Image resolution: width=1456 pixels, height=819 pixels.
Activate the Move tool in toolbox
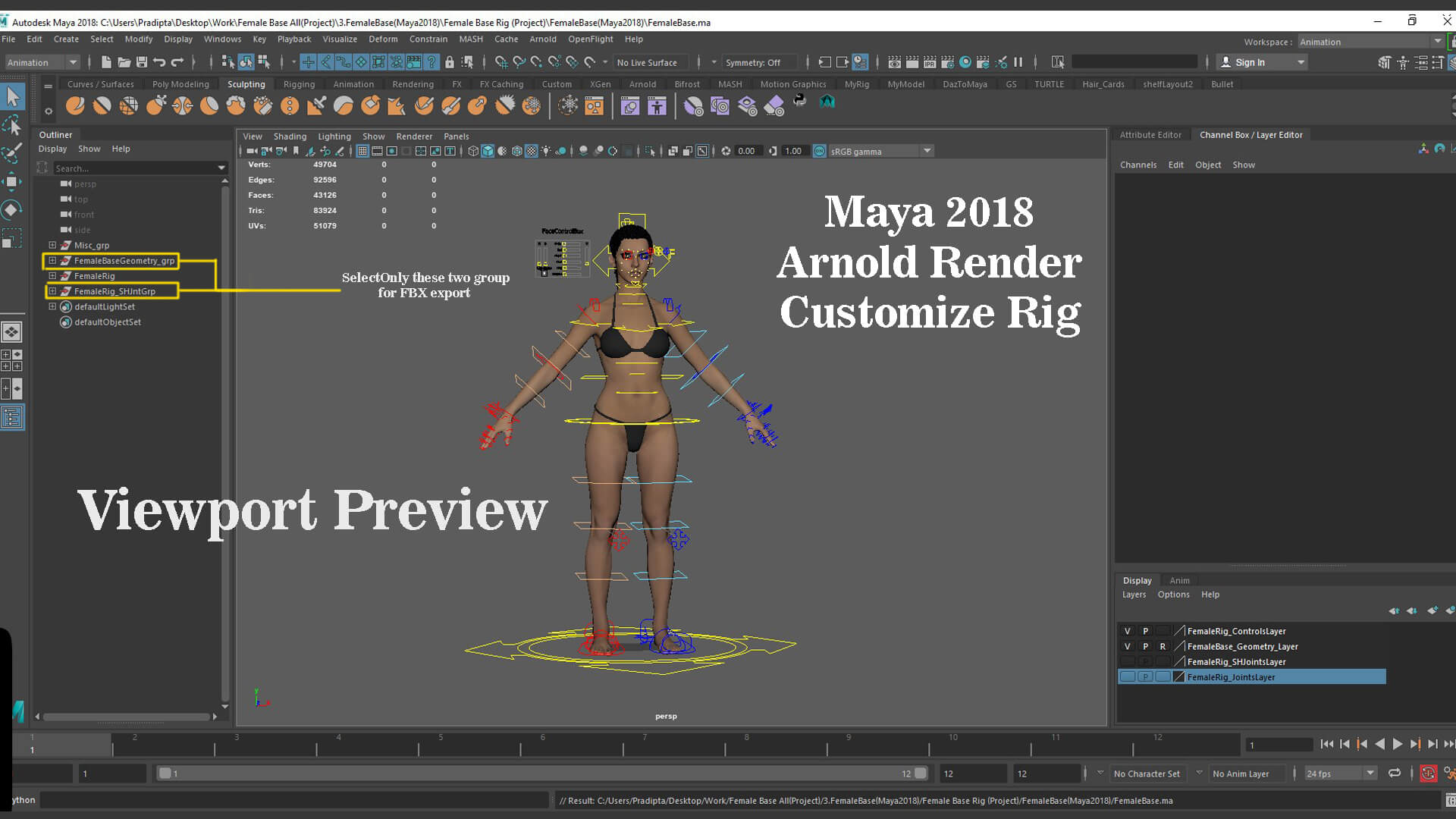pyautogui.click(x=12, y=181)
